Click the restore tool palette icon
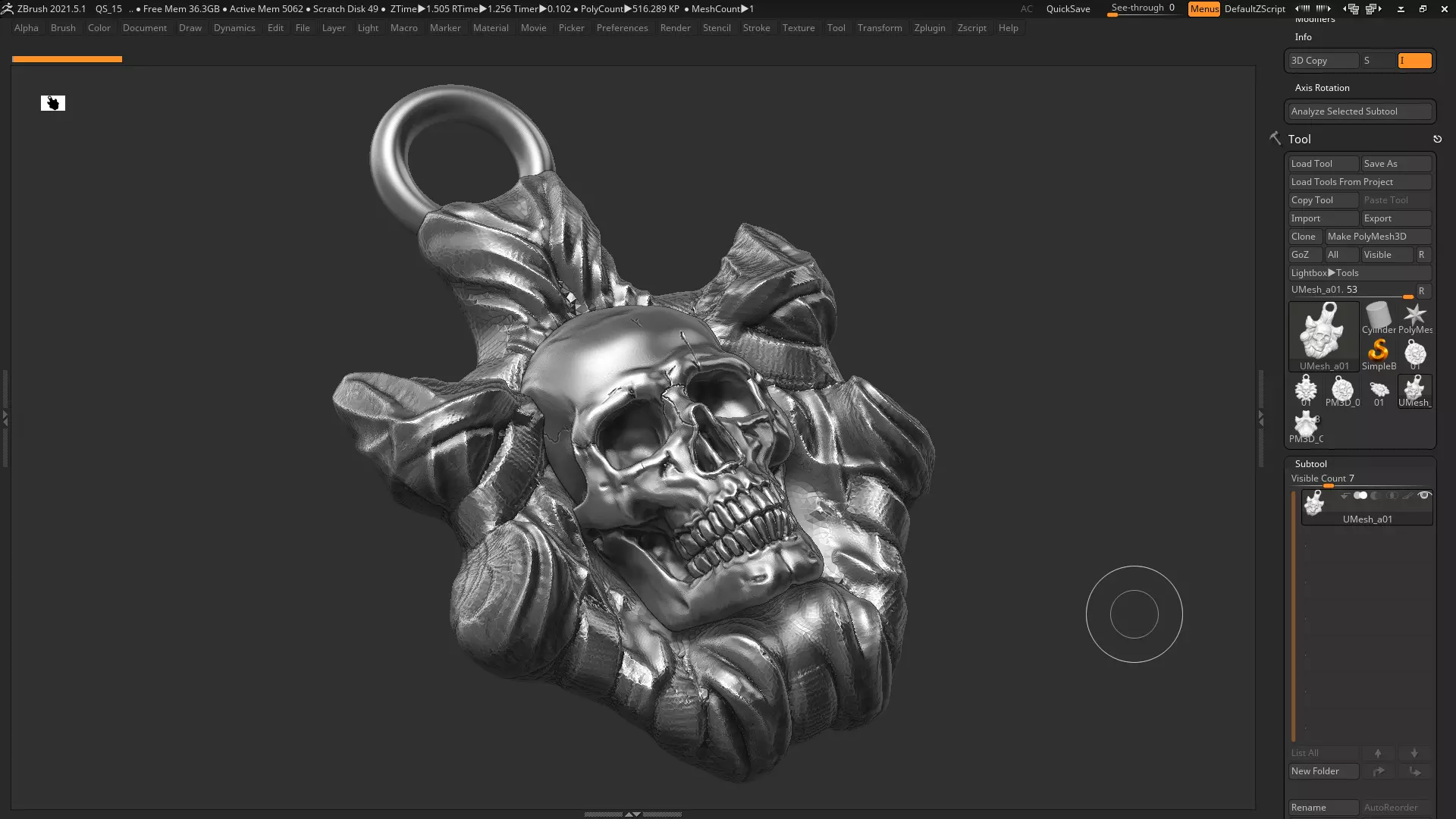This screenshot has height=819, width=1456. point(1437,139)
